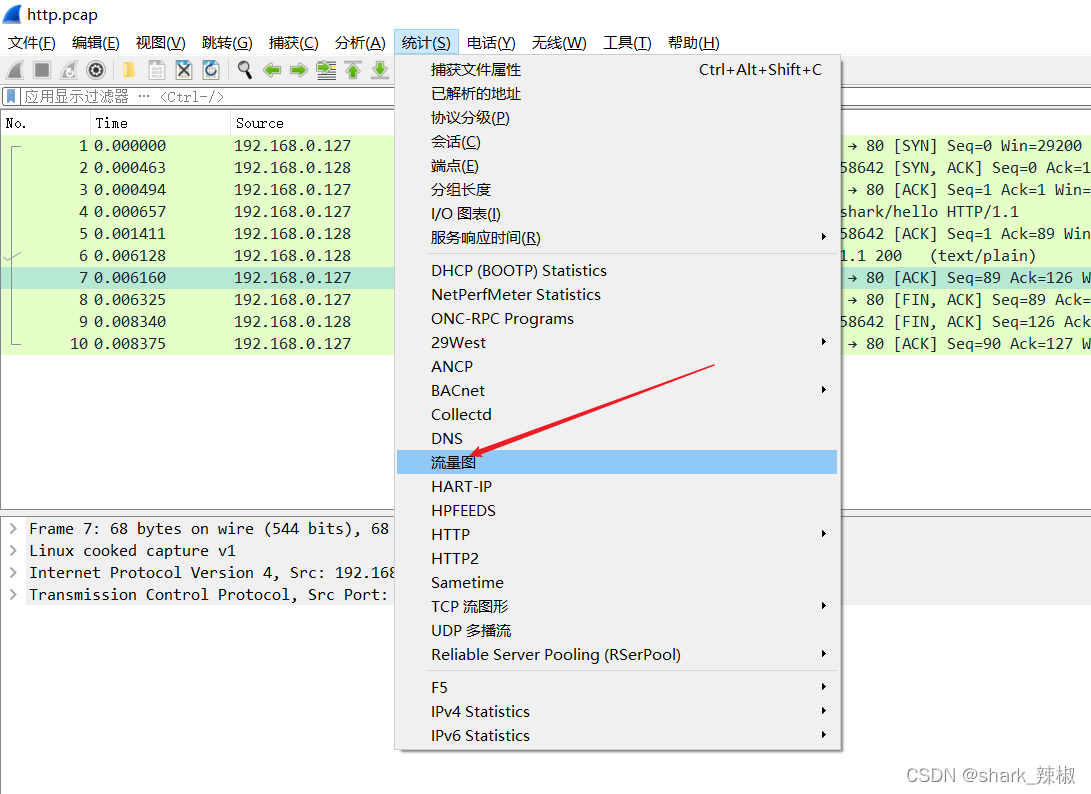Close the capture file via toolbar icon
Screen dimensions: 1091x794
pyautogui.click(x=184, y=70)
